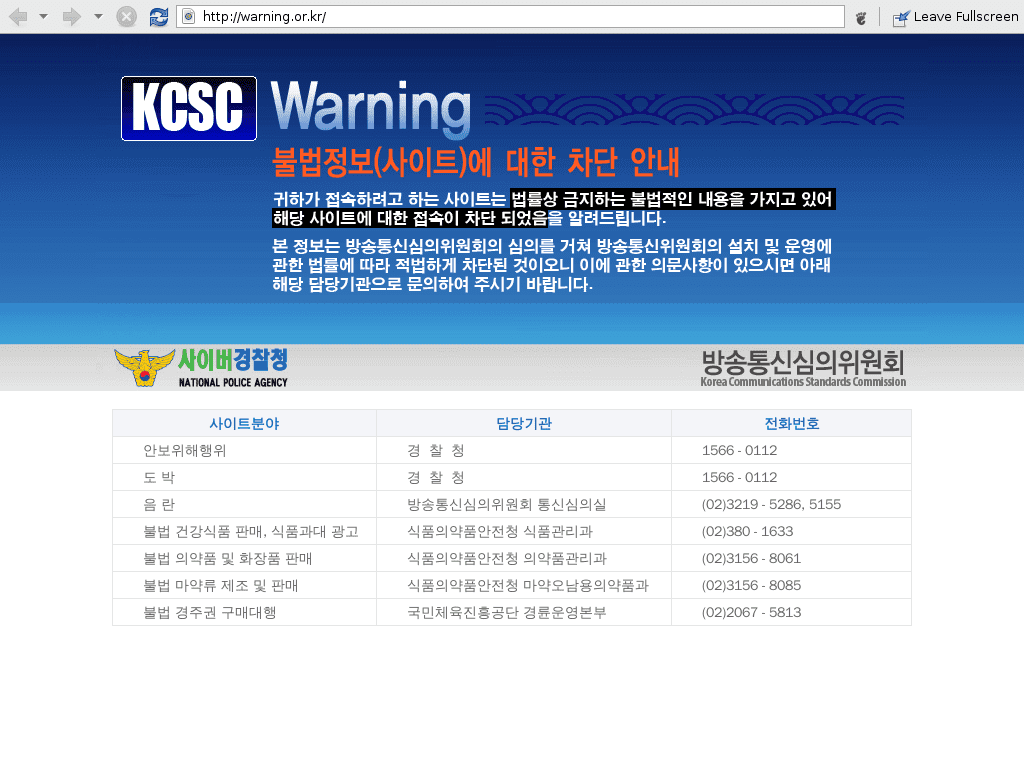This screenshot has width=1024, height=768.
Task: Select the 안보위해행위 table cell
Action: [244, 451]
